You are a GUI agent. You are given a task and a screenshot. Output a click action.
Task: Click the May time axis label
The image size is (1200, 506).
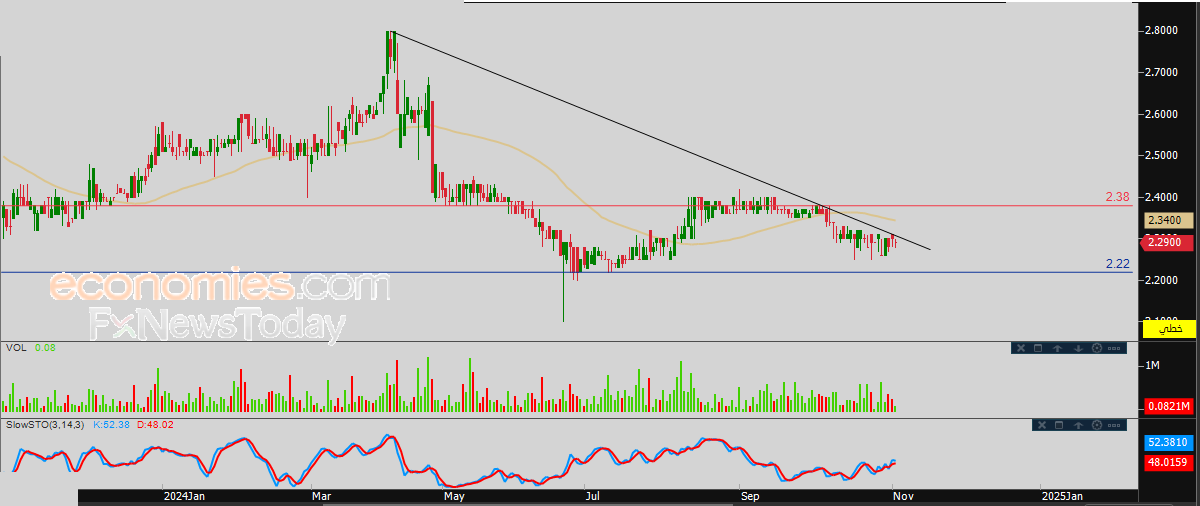tap(454, 496)
